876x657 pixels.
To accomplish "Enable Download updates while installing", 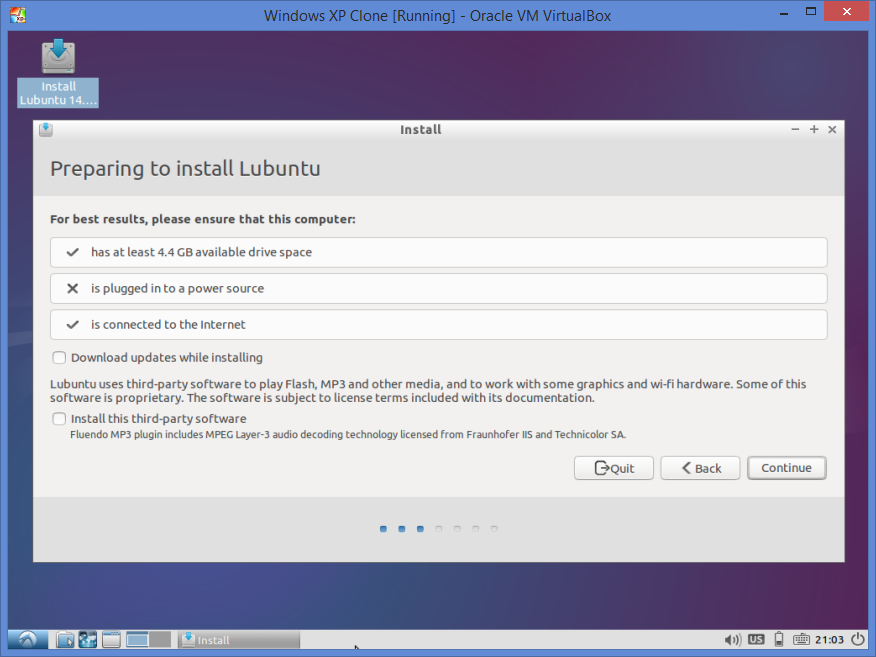I will point(60,358).
